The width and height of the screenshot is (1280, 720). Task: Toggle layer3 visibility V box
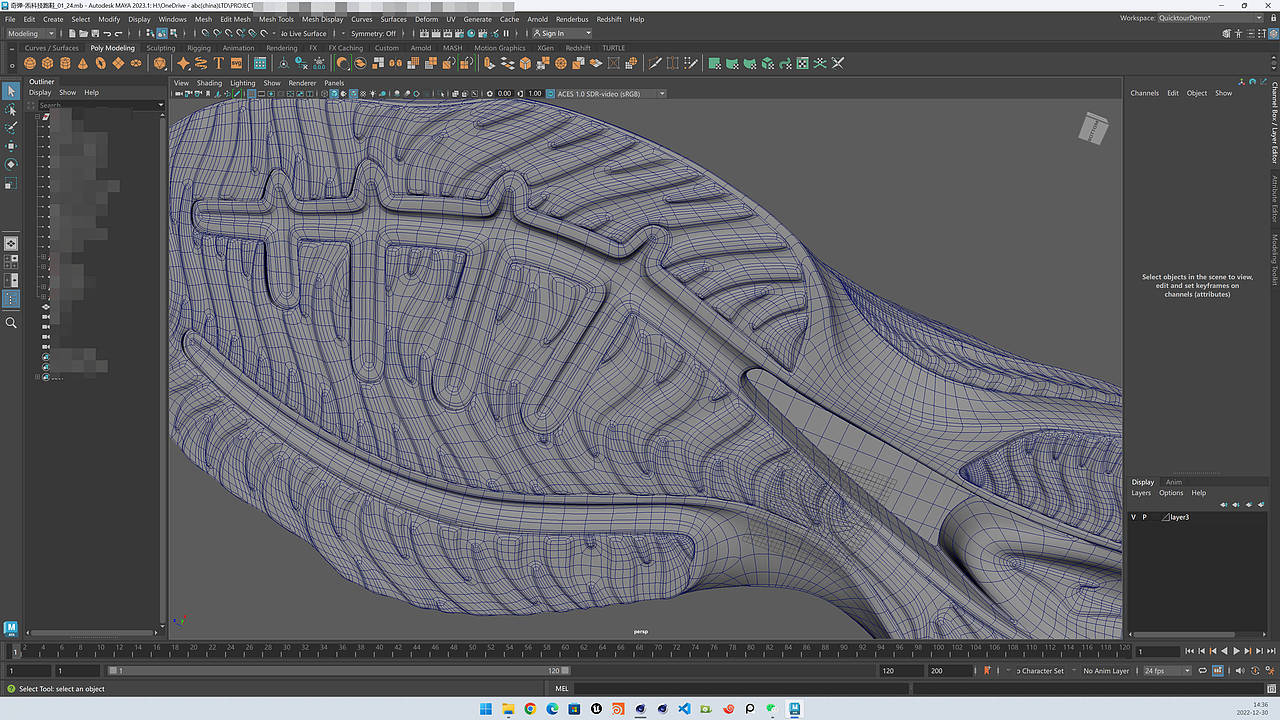point(1133,517)
